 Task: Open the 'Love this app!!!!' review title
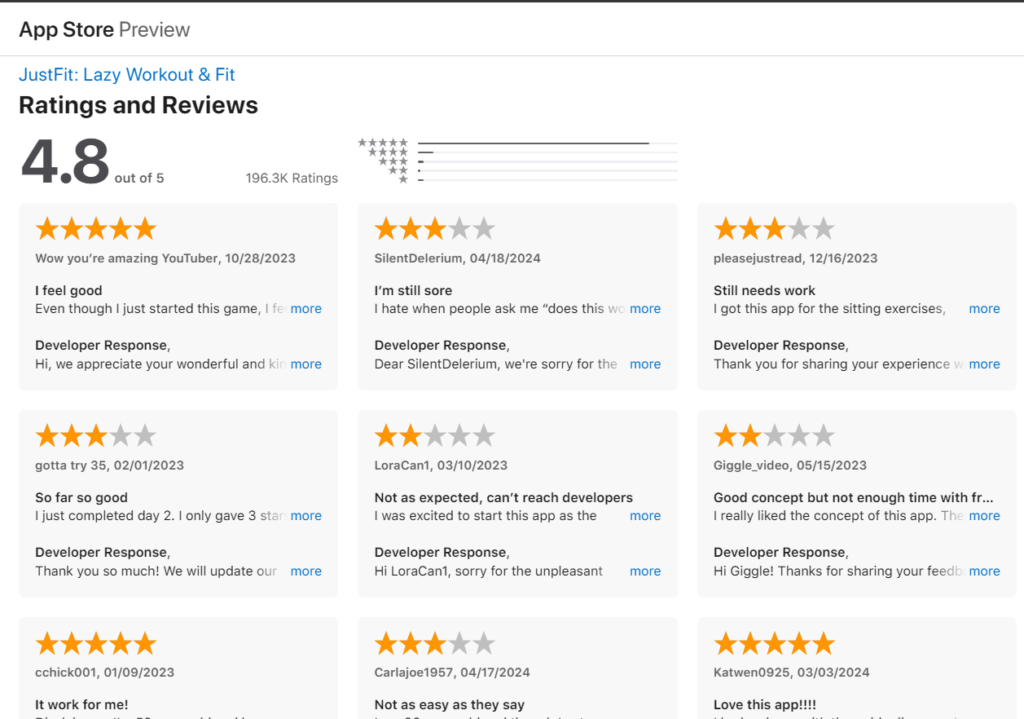(765, 705)
